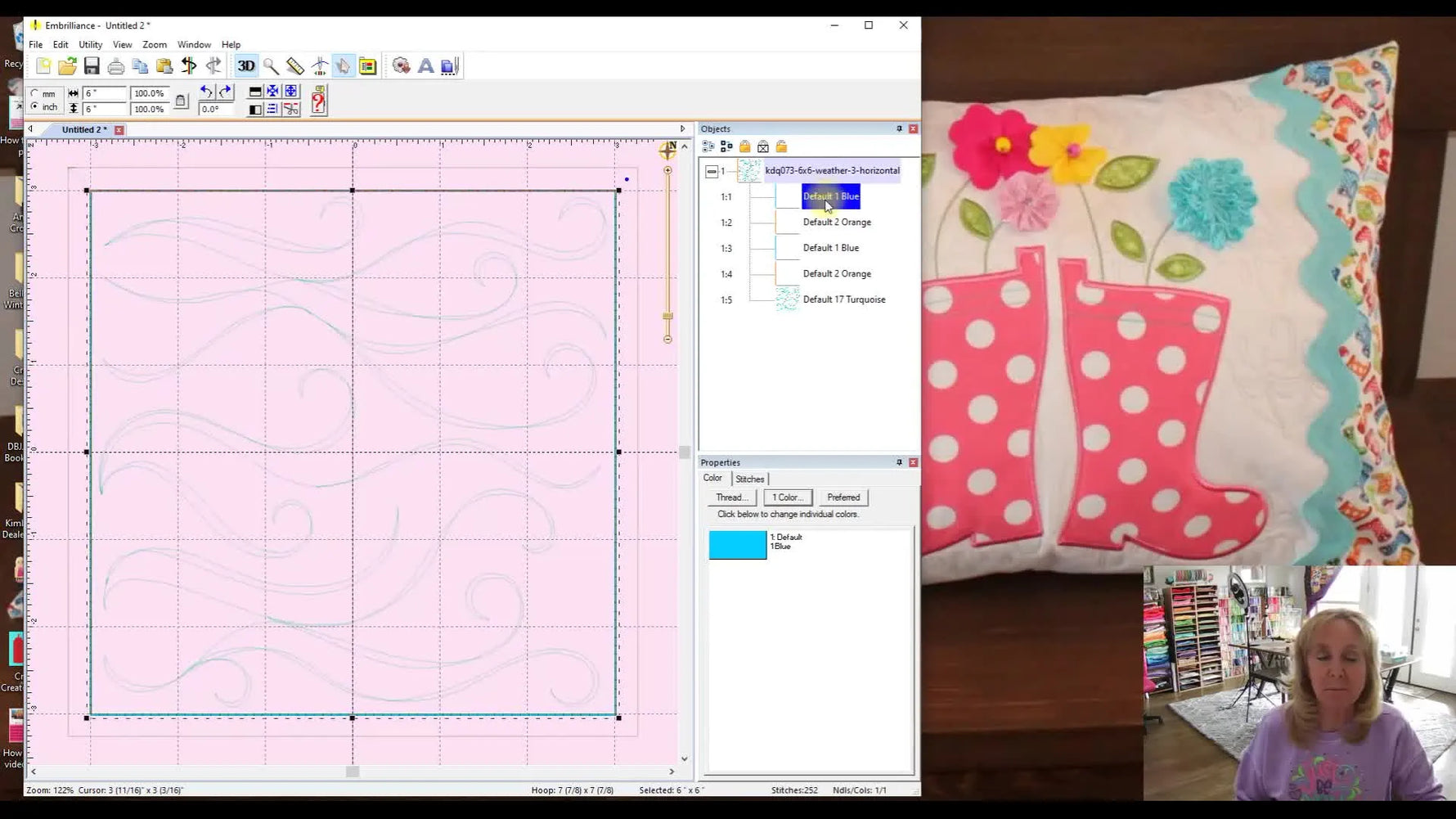This screenshot has width=1456, height=819.
Task: Toggle the aspect ratio padlock button
Action: click(x=181, y=101)
